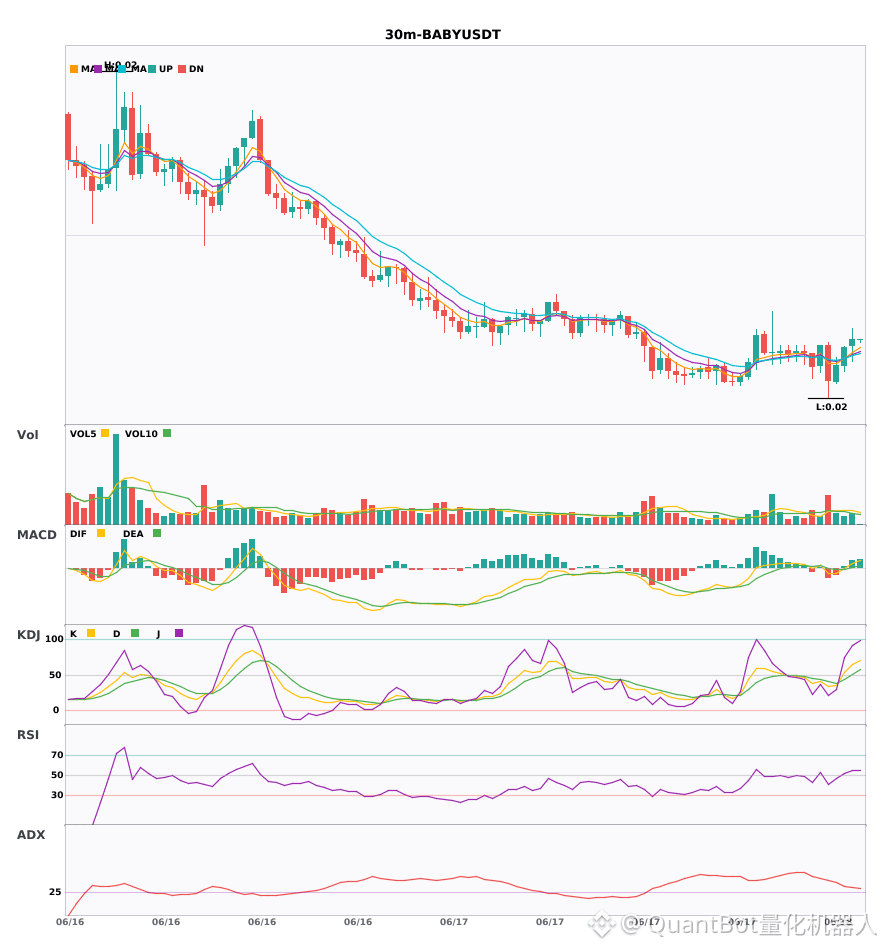Click the DN legend text
This screenshot has width=885, height=950.
click(x=196, y=69)
